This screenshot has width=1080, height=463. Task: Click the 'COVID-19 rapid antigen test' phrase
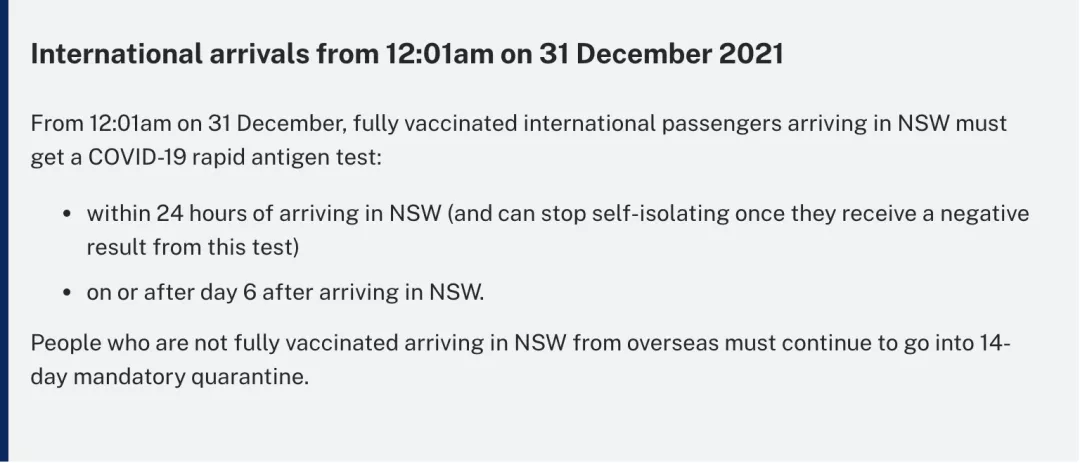coord(231,158)
